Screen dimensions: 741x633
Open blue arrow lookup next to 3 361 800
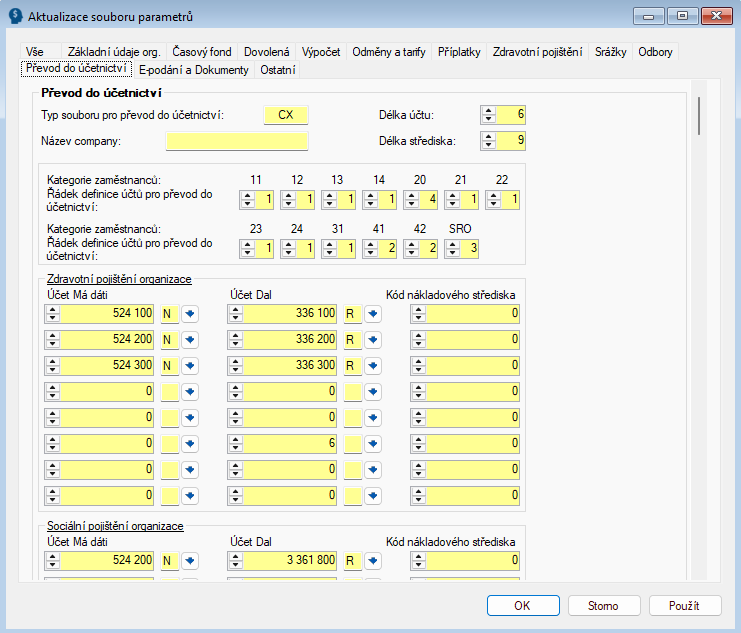(x=373, y=561)
